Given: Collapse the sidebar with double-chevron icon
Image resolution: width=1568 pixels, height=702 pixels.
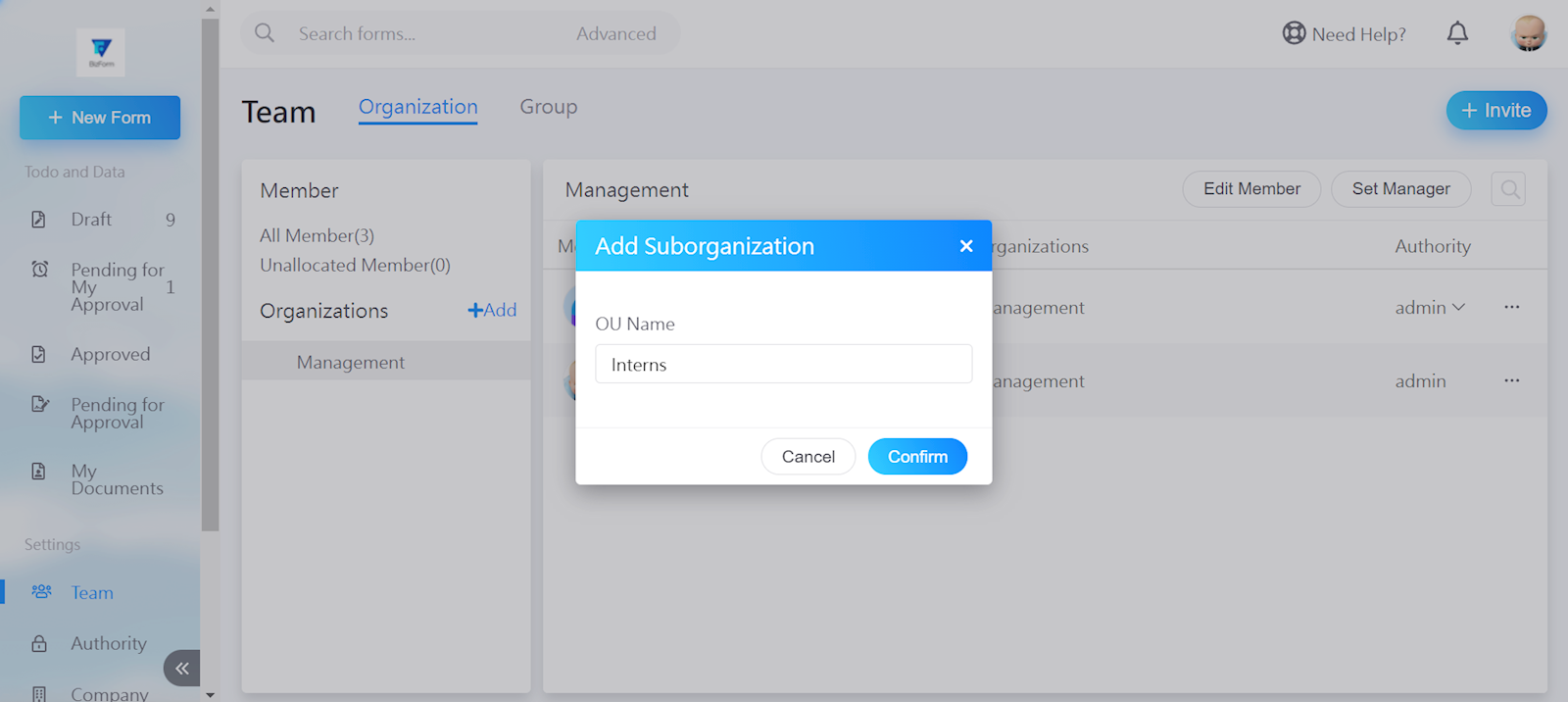Looking at the screenshot, I should 182,669.
